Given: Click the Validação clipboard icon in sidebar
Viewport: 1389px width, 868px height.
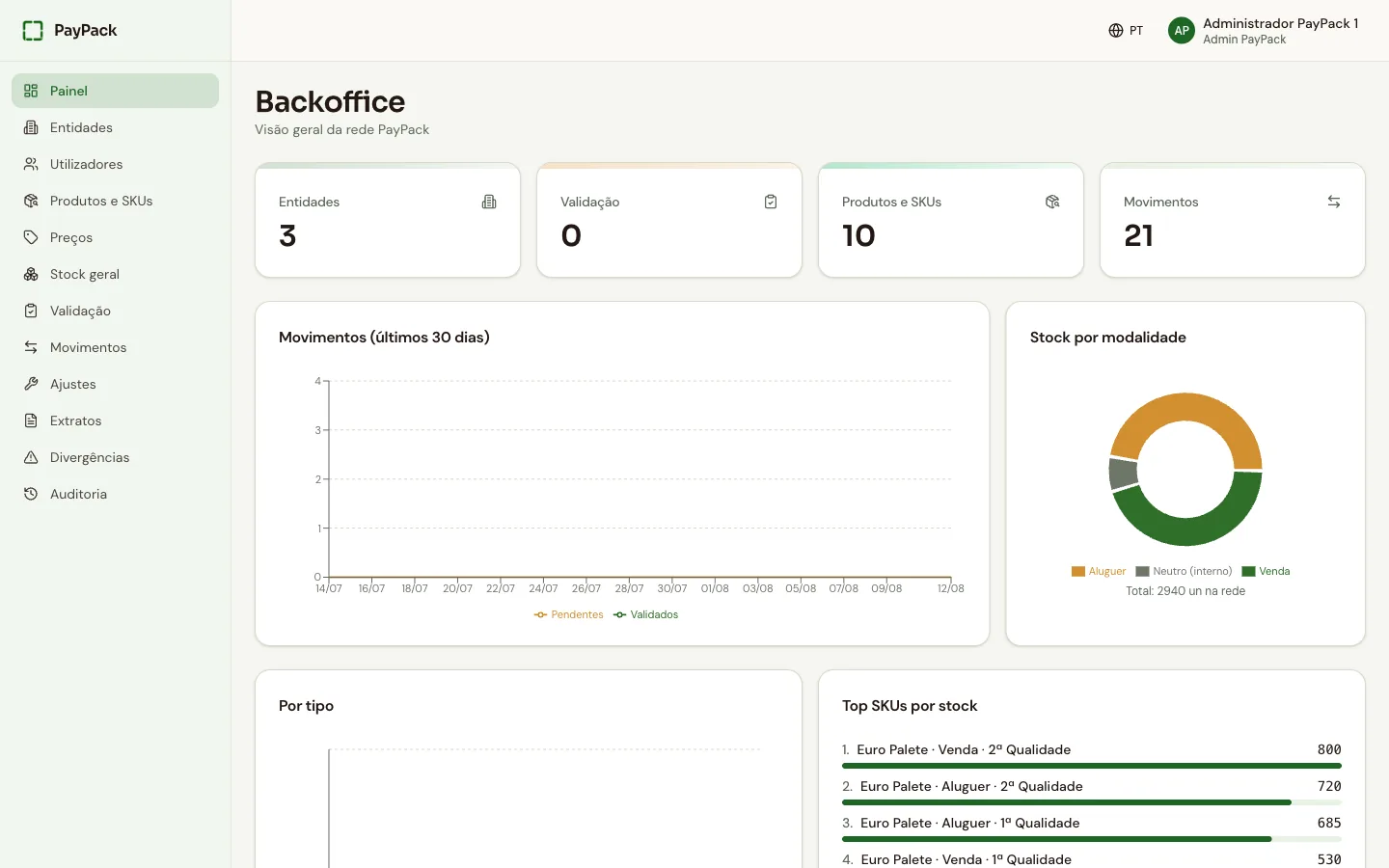Looking at the screenshot, I should pos(31,311).
